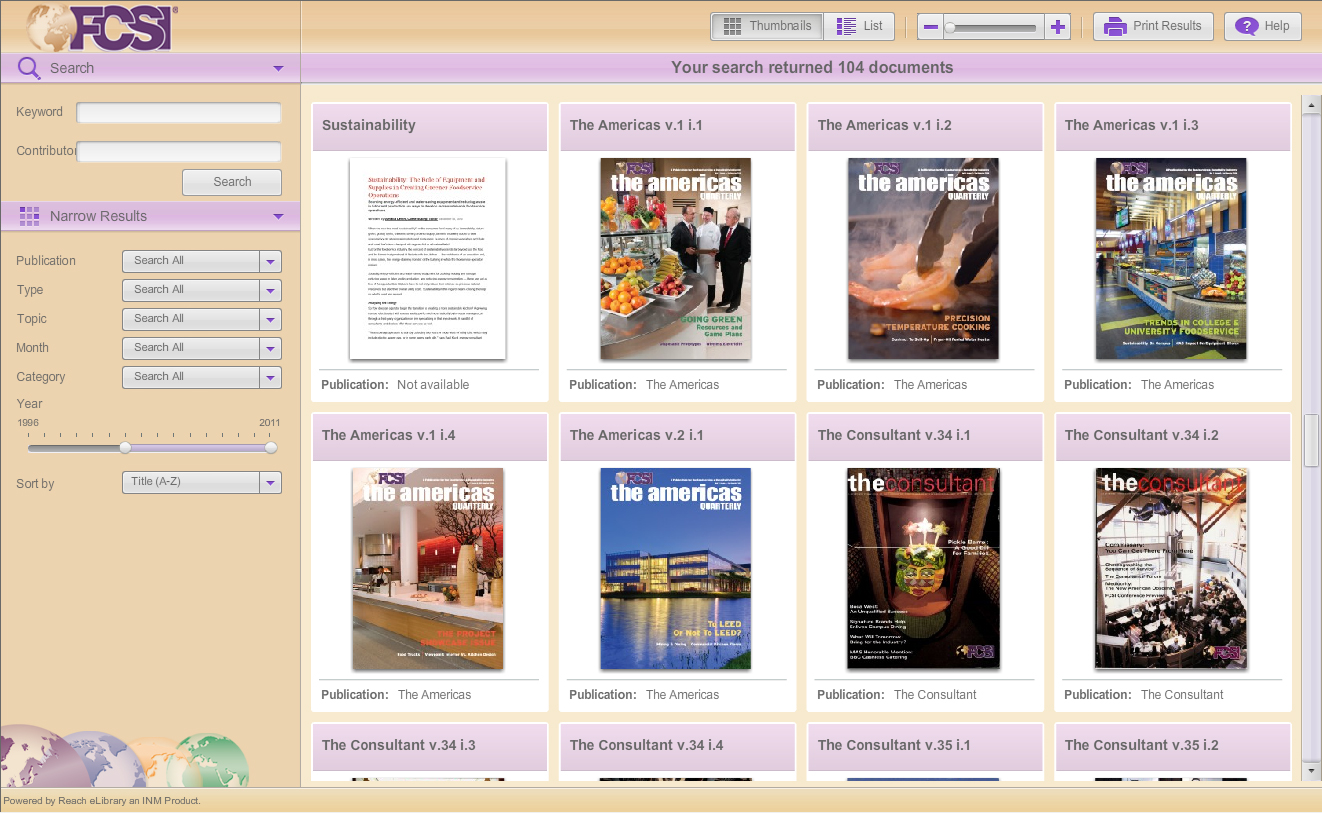Switch to List view
1322x813 pixels.
point(859,27)
